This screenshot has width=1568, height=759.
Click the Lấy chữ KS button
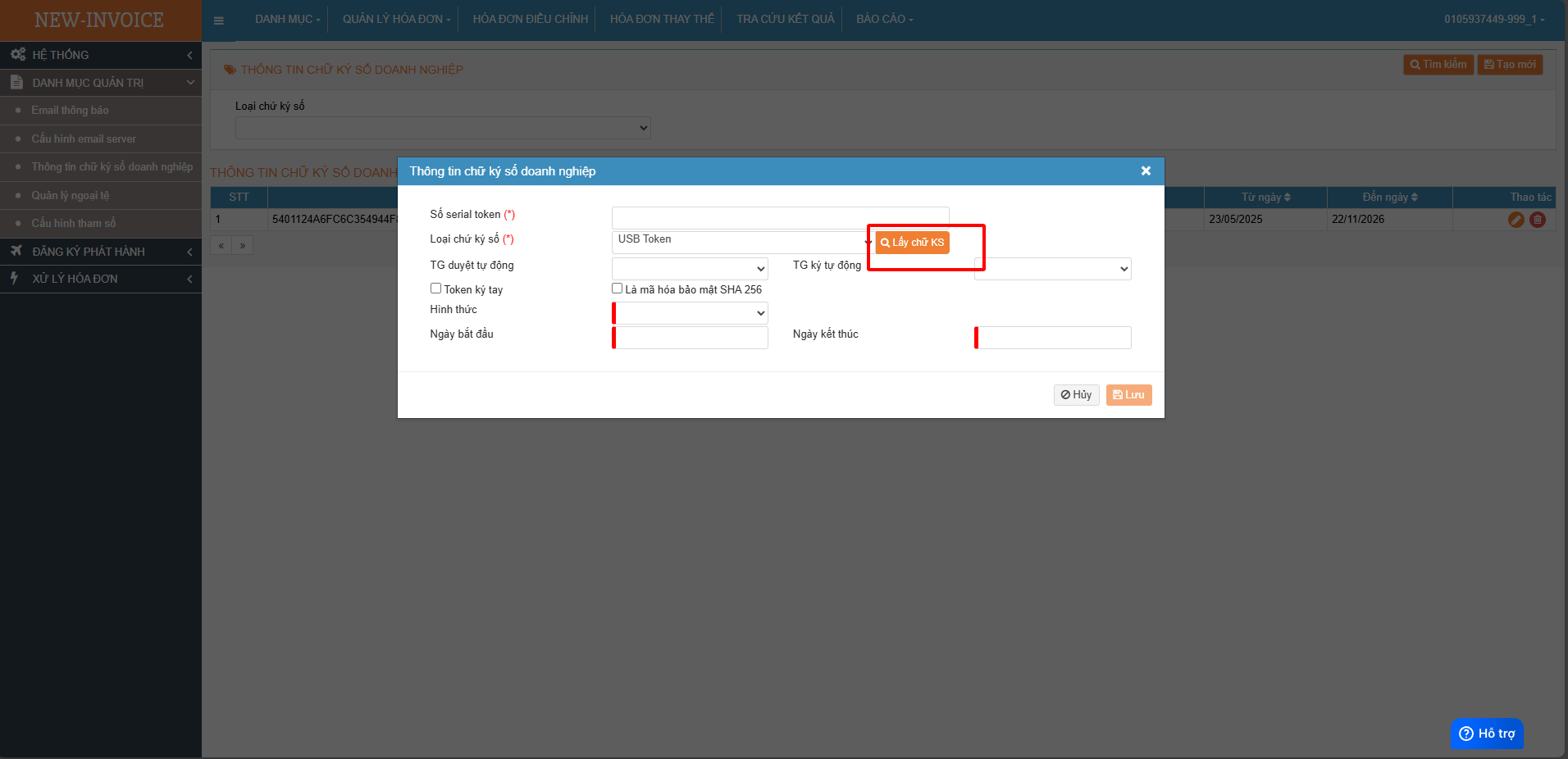coord(912,243)
